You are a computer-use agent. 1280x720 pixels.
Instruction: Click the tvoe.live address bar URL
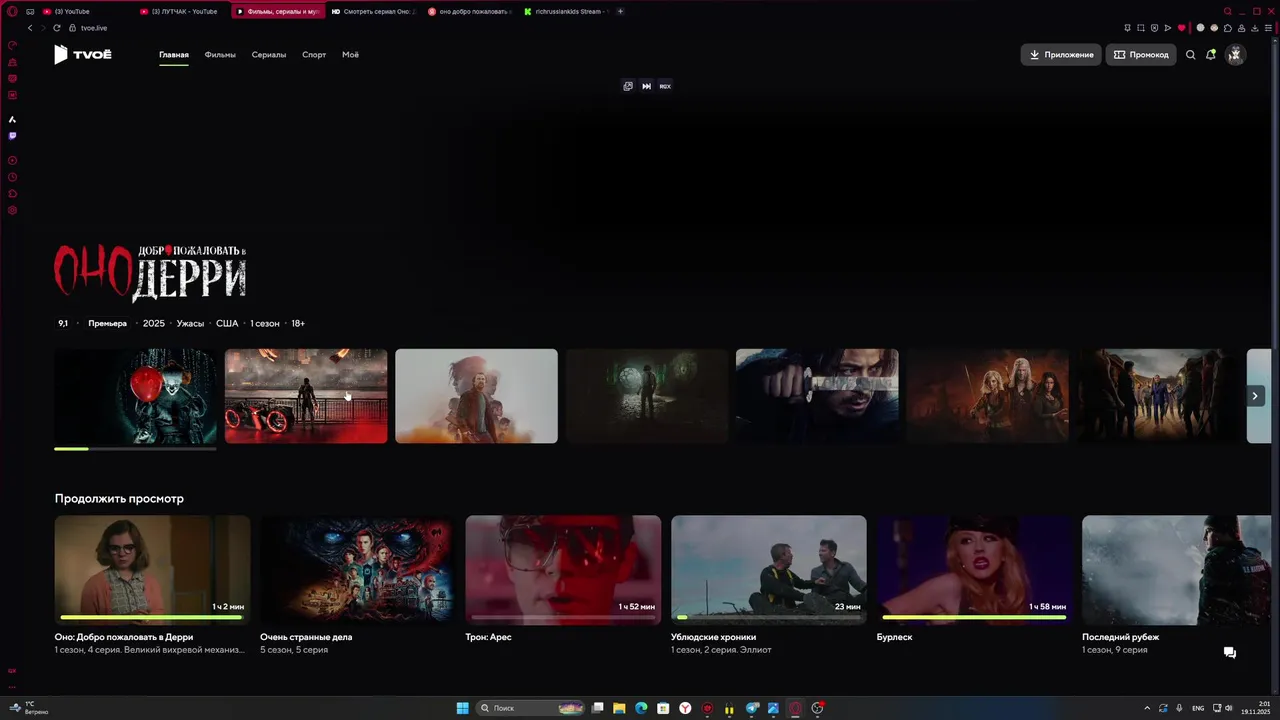click(94, 28)
